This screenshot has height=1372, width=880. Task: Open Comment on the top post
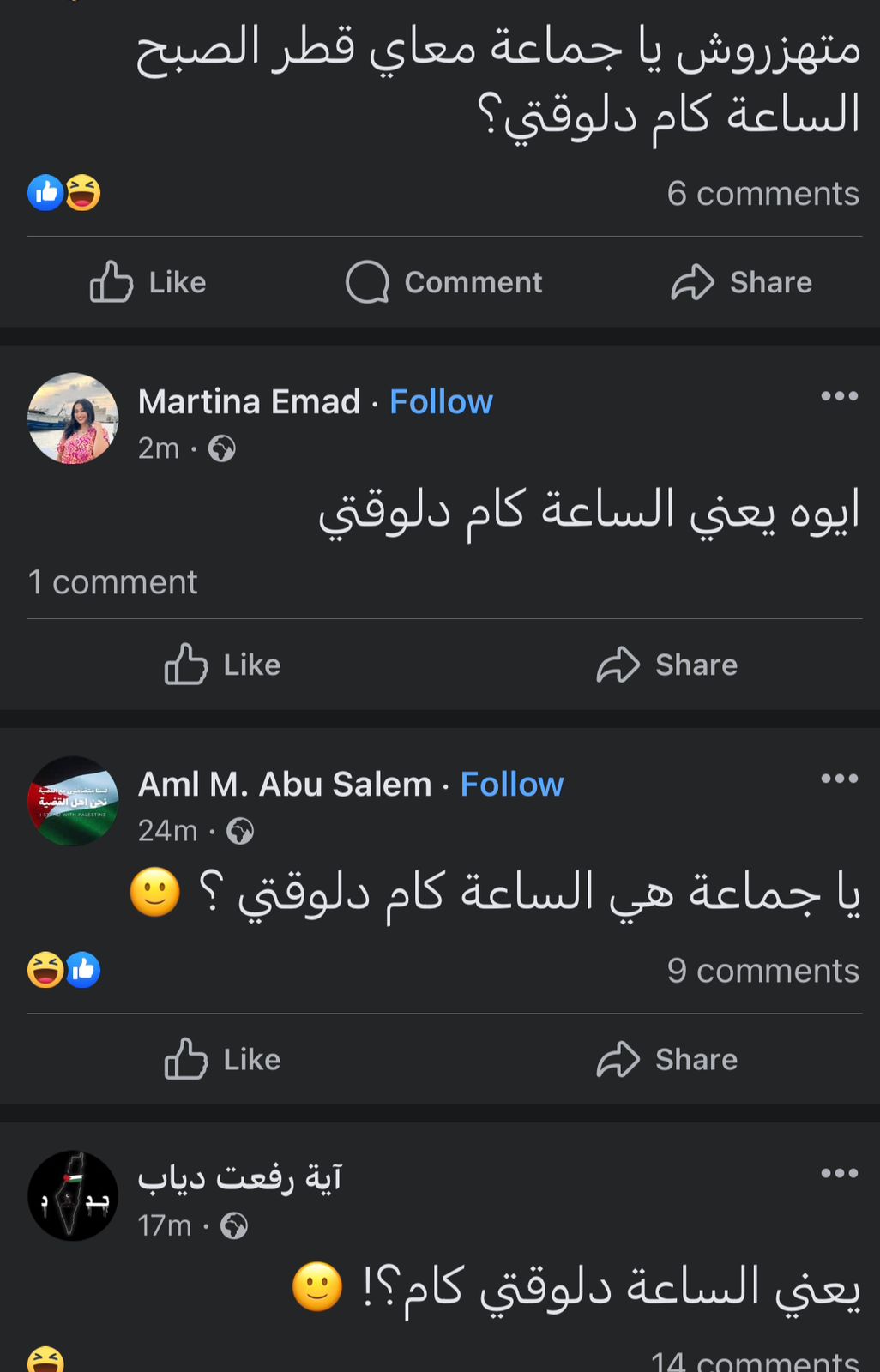[444, 282]
